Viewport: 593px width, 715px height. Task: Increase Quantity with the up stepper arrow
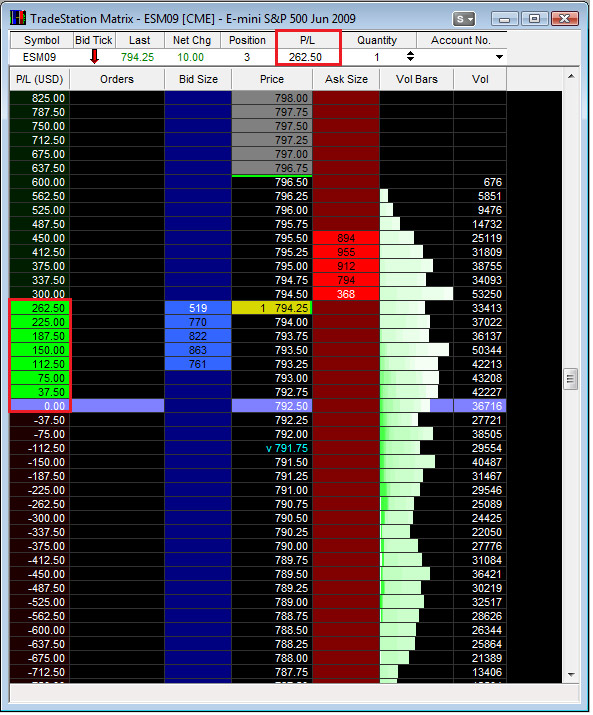tap(411, 53)
